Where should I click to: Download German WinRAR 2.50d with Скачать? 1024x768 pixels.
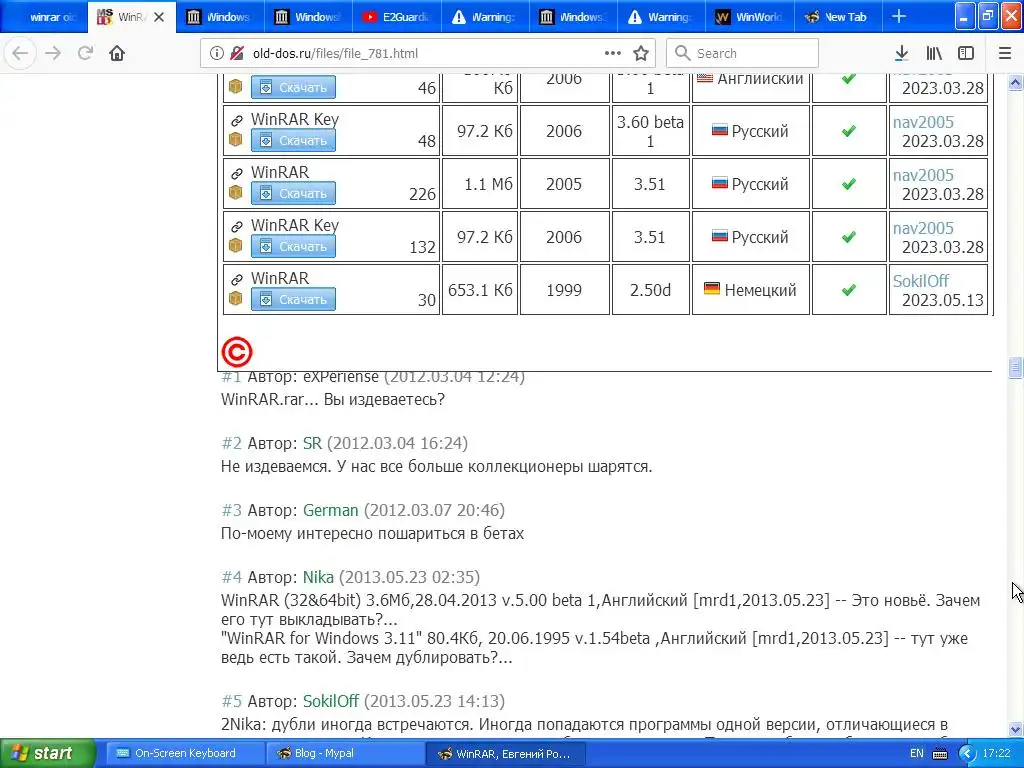click(x=293, y=299)
